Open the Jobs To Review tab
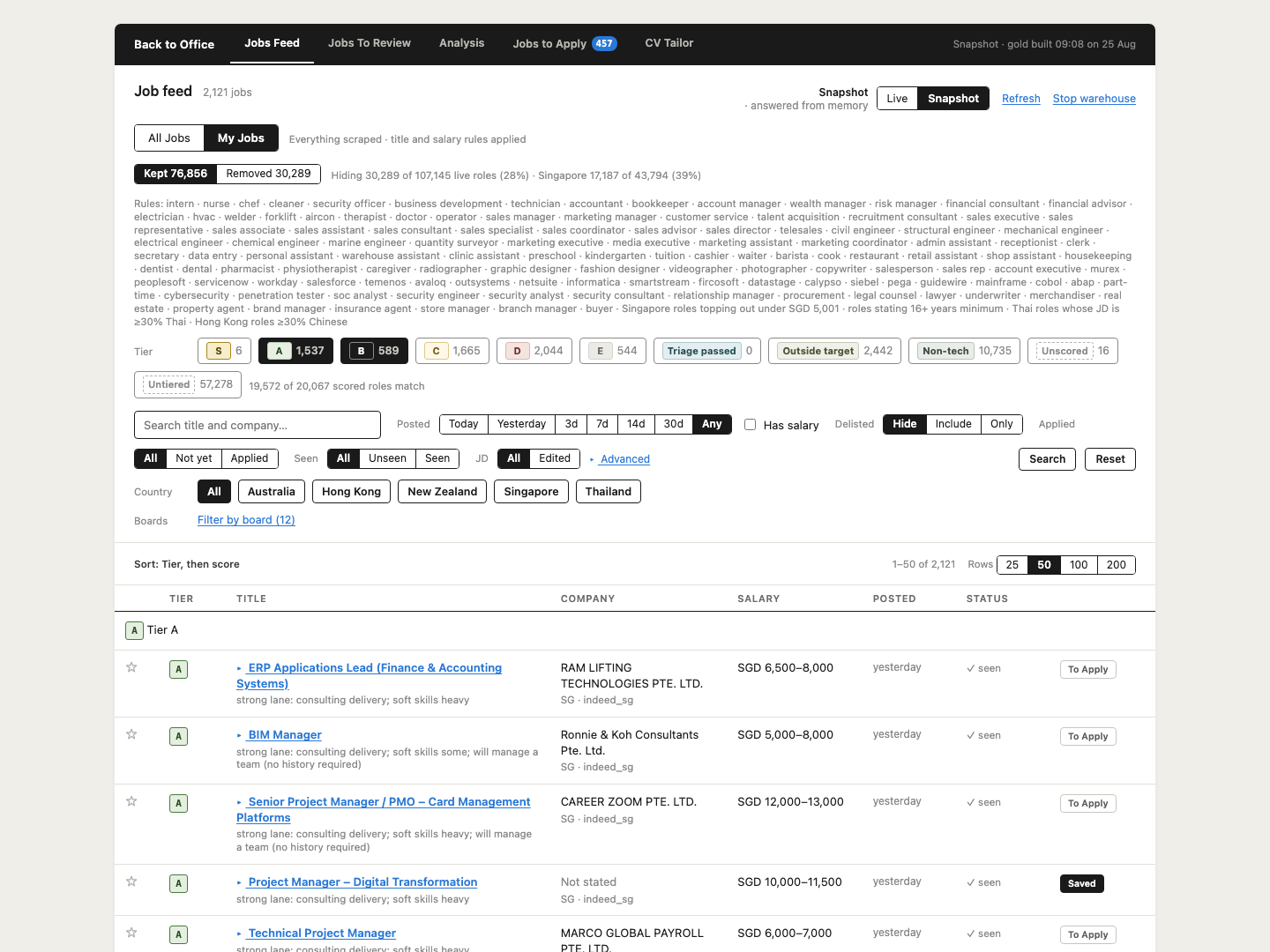This screenshot has height=952, width=1270. pos(370,43)
